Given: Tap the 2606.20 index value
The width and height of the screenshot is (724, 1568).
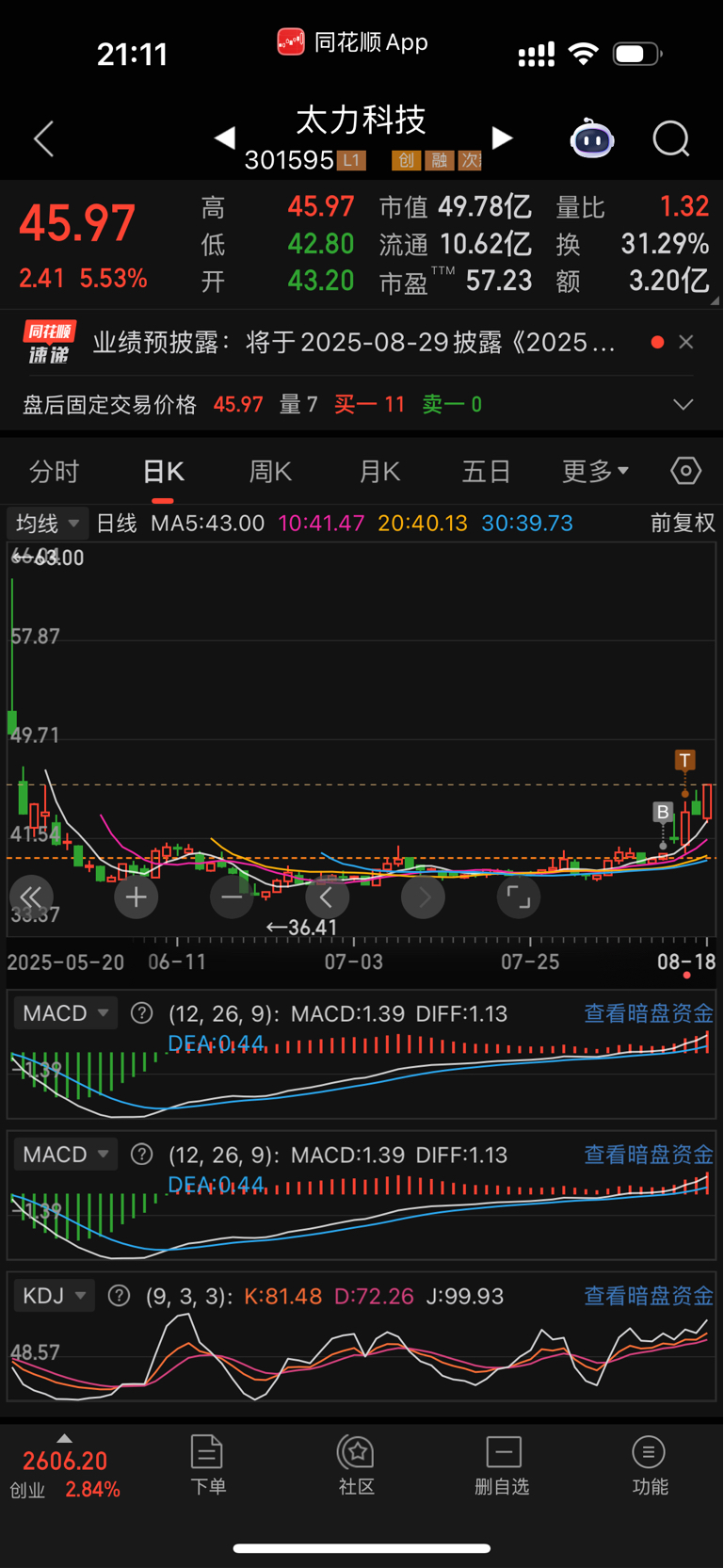Looking at the screenshot, I should click(65, 1461).
